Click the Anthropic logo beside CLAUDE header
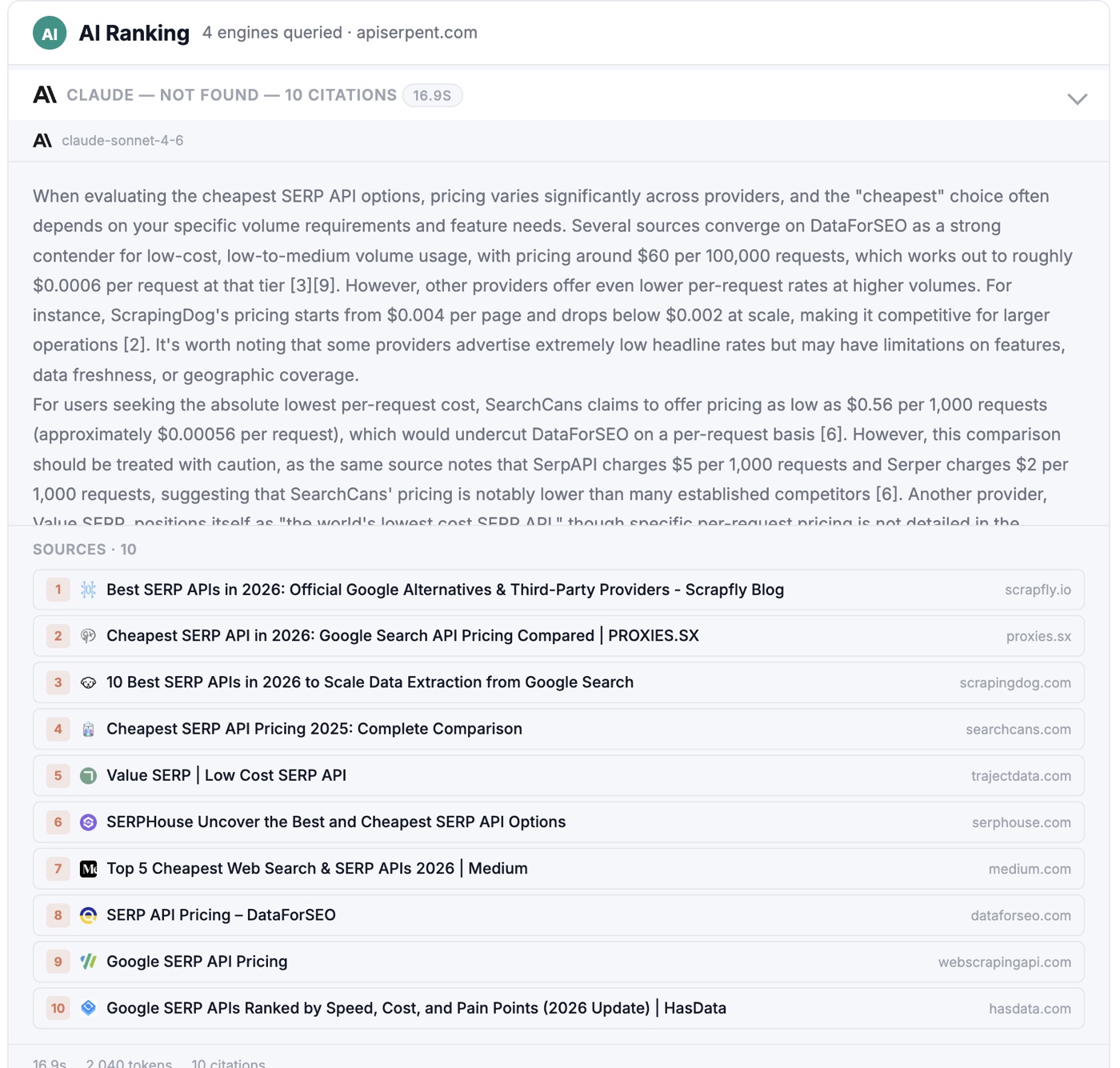The height and width of the screenshot is (1068, 1120). [45, 95]
